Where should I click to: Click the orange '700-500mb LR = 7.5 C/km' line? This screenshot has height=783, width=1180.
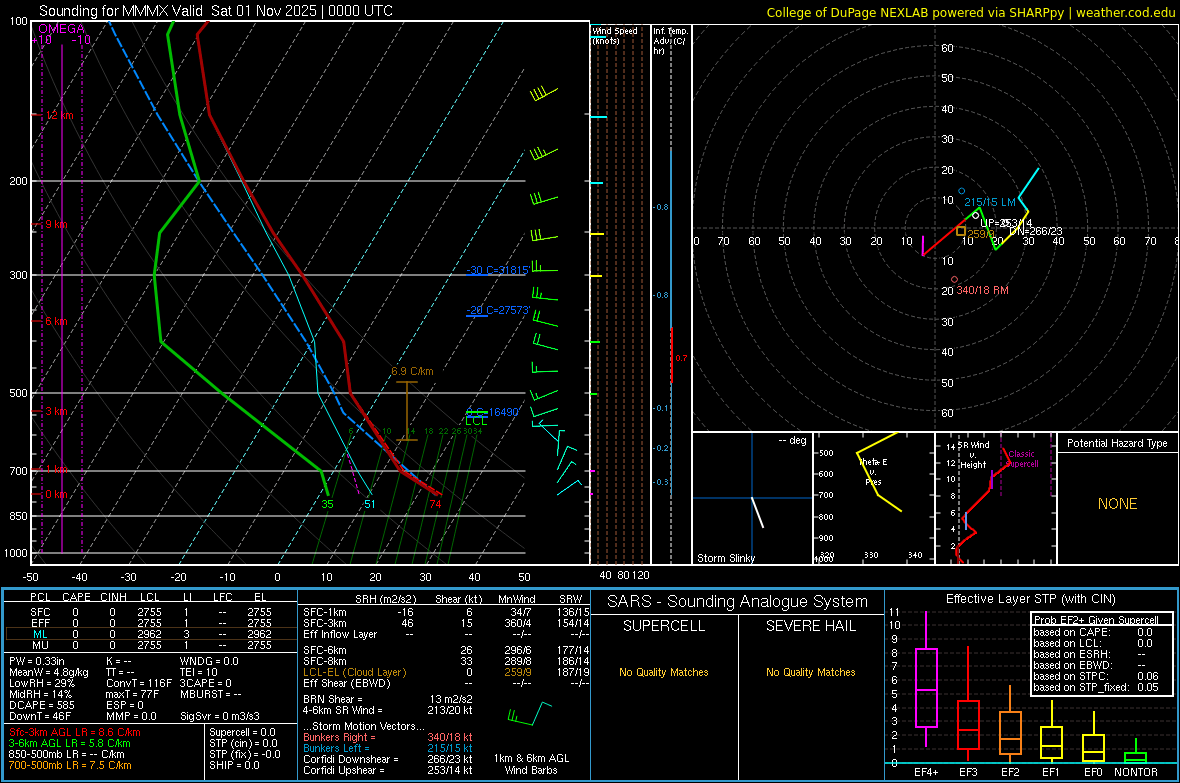[x=70, y=765]
